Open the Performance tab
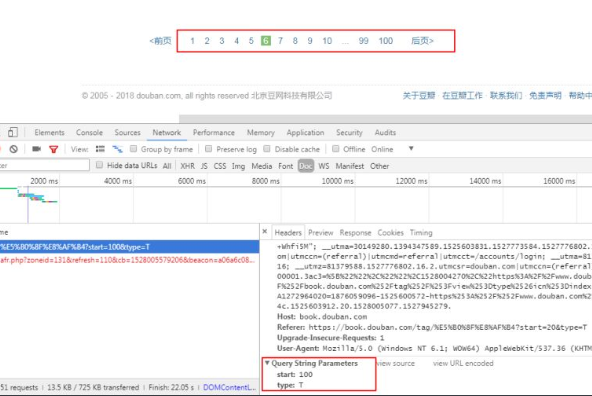This screenshot has height=396, width=592. pos(214,133)
